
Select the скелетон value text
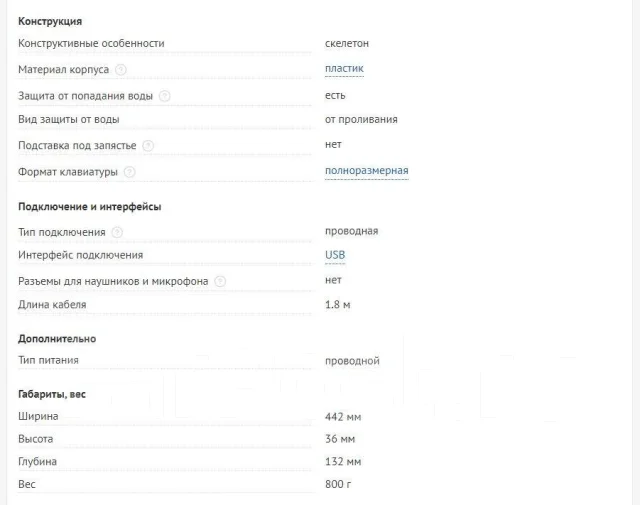[x=347, y=43]
